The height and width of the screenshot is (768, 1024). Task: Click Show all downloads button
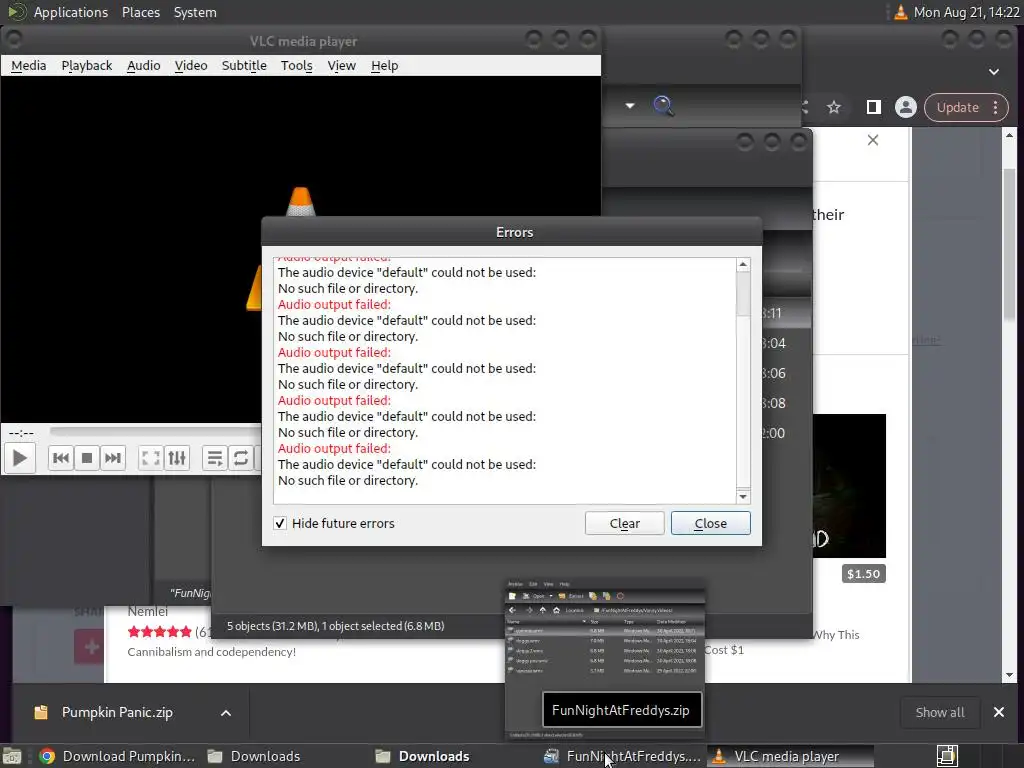940,712
